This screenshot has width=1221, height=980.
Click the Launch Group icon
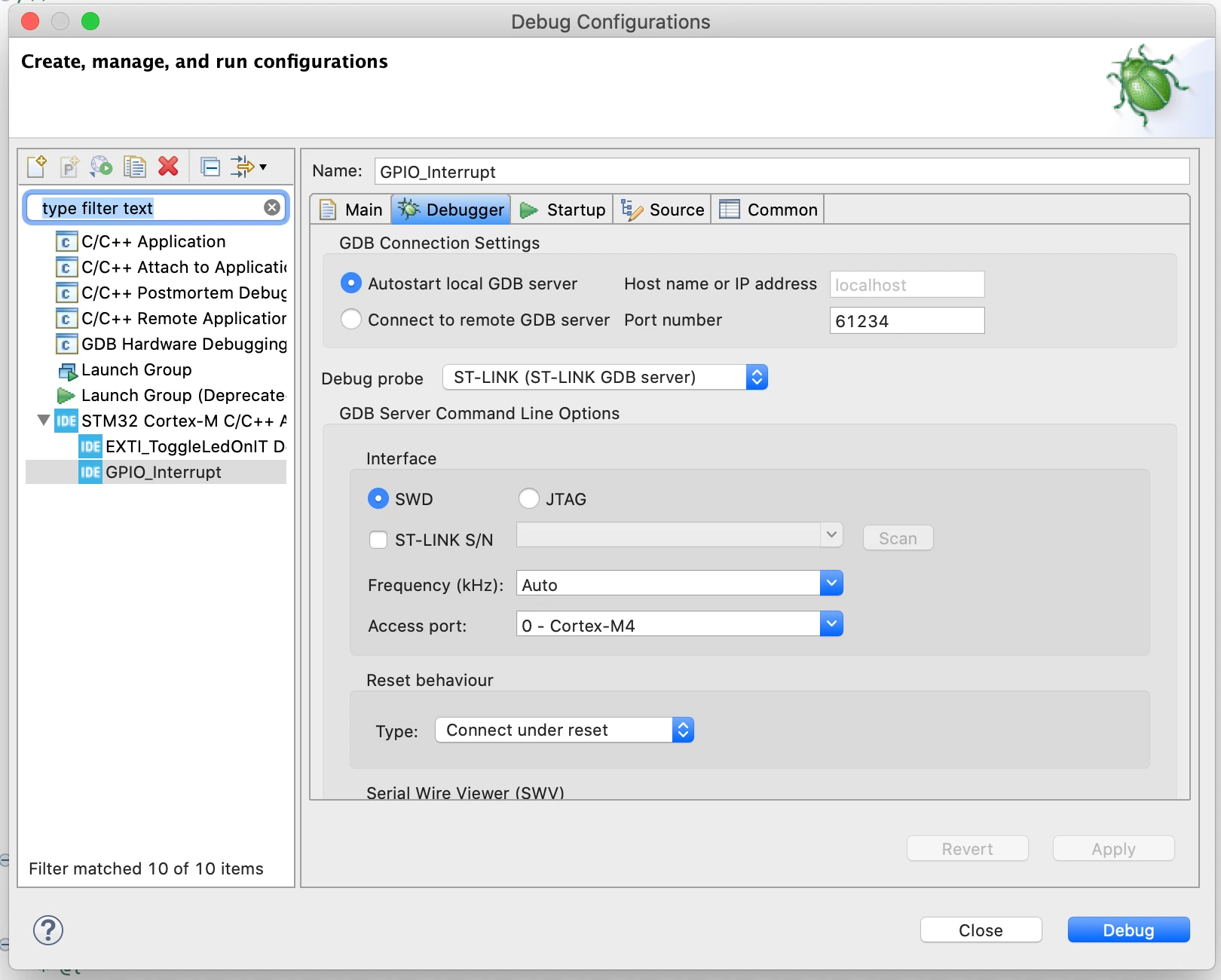[68, 370]
